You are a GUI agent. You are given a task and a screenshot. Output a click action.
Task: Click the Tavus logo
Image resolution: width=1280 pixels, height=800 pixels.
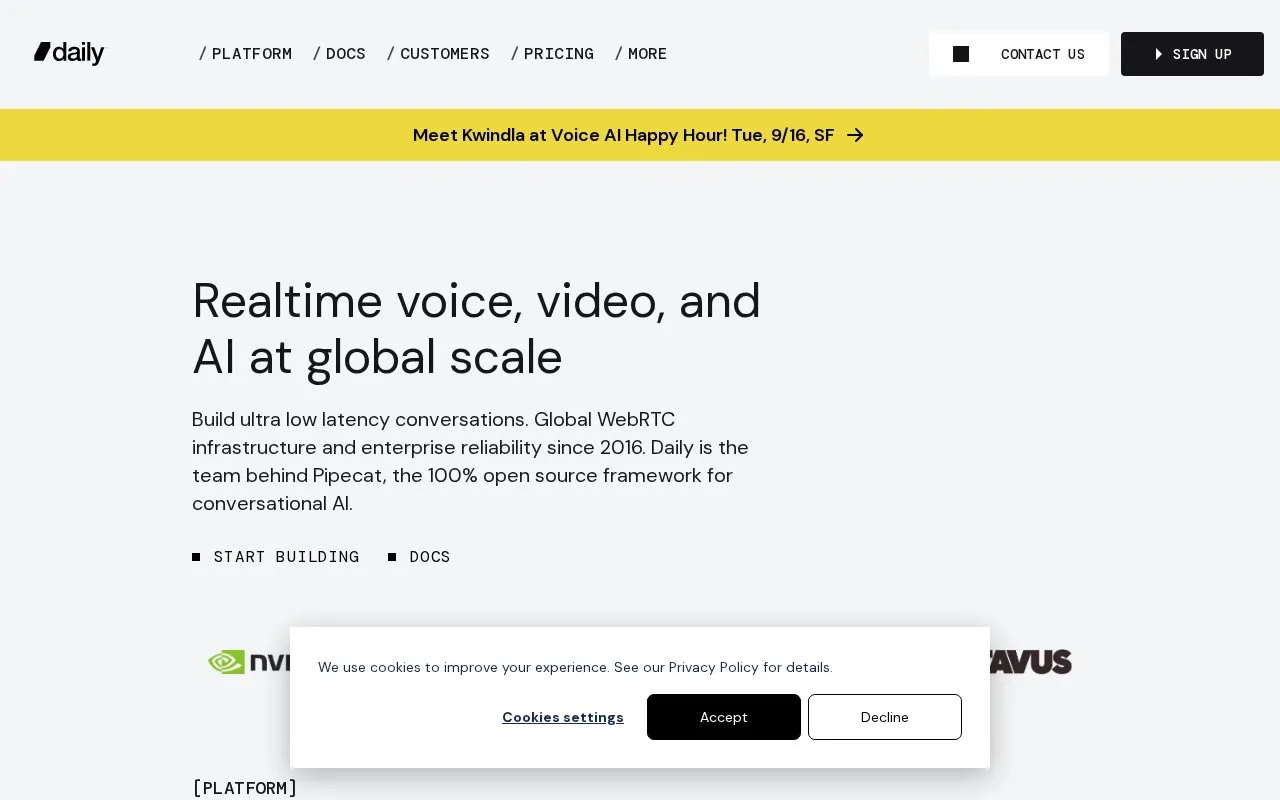1030,662
